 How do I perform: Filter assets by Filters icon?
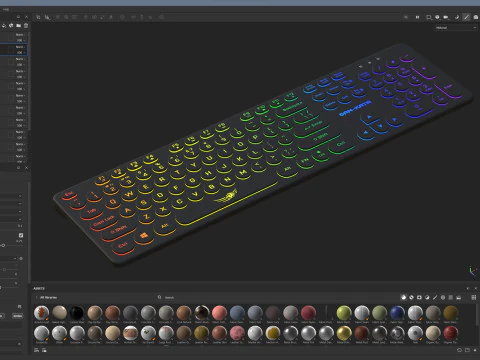(x=427, y=297)
